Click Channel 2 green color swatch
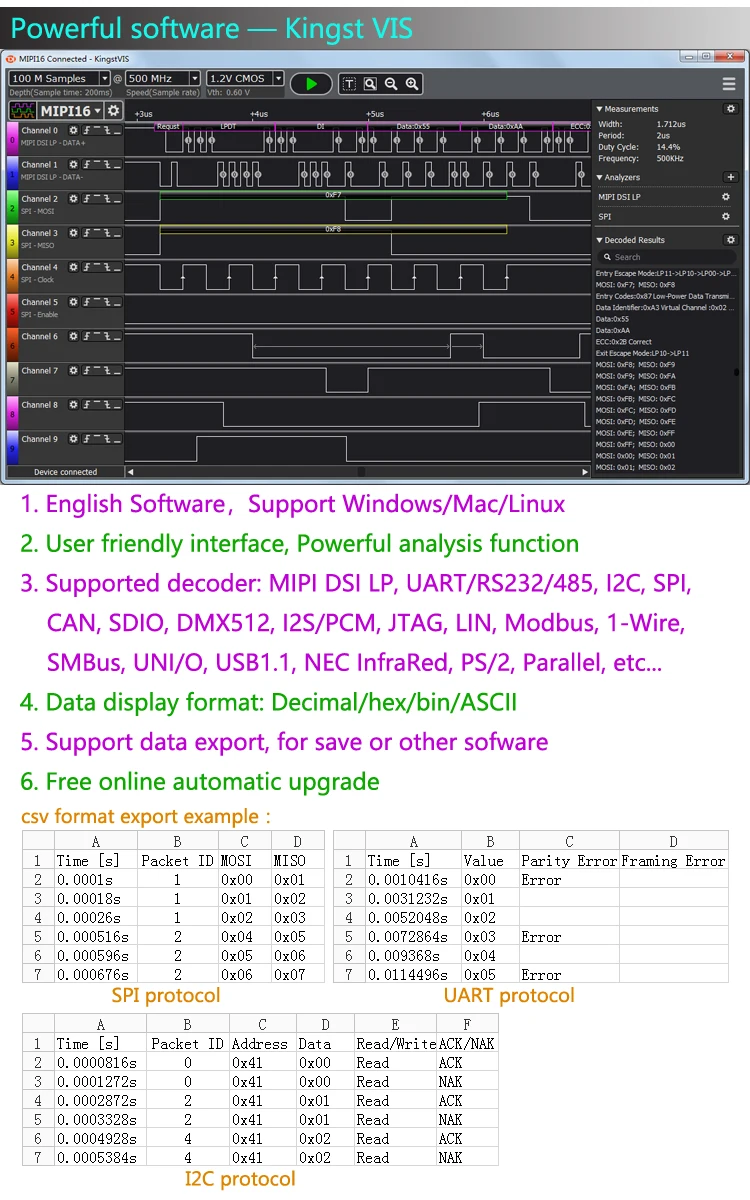This screenshot has height=1200, width=750. (x=12, y=208)
